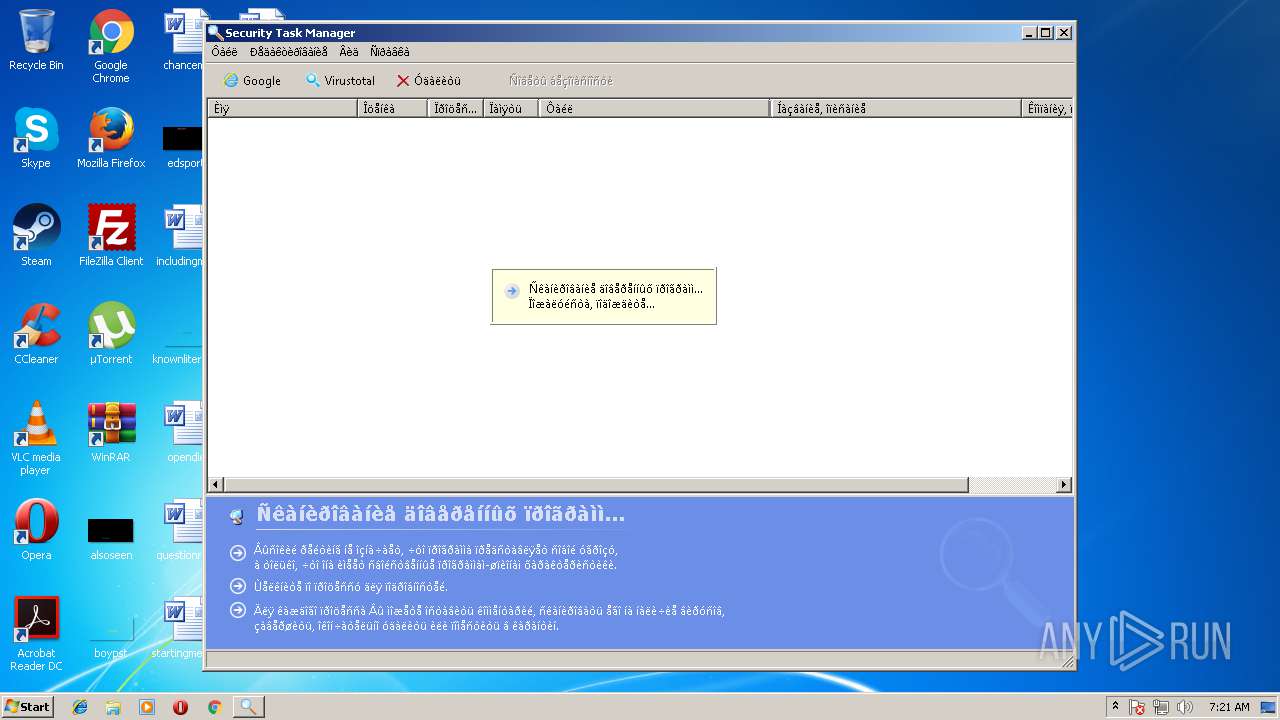Sort by the 'Ôàéë' file column header

click(x=654, y=108)
